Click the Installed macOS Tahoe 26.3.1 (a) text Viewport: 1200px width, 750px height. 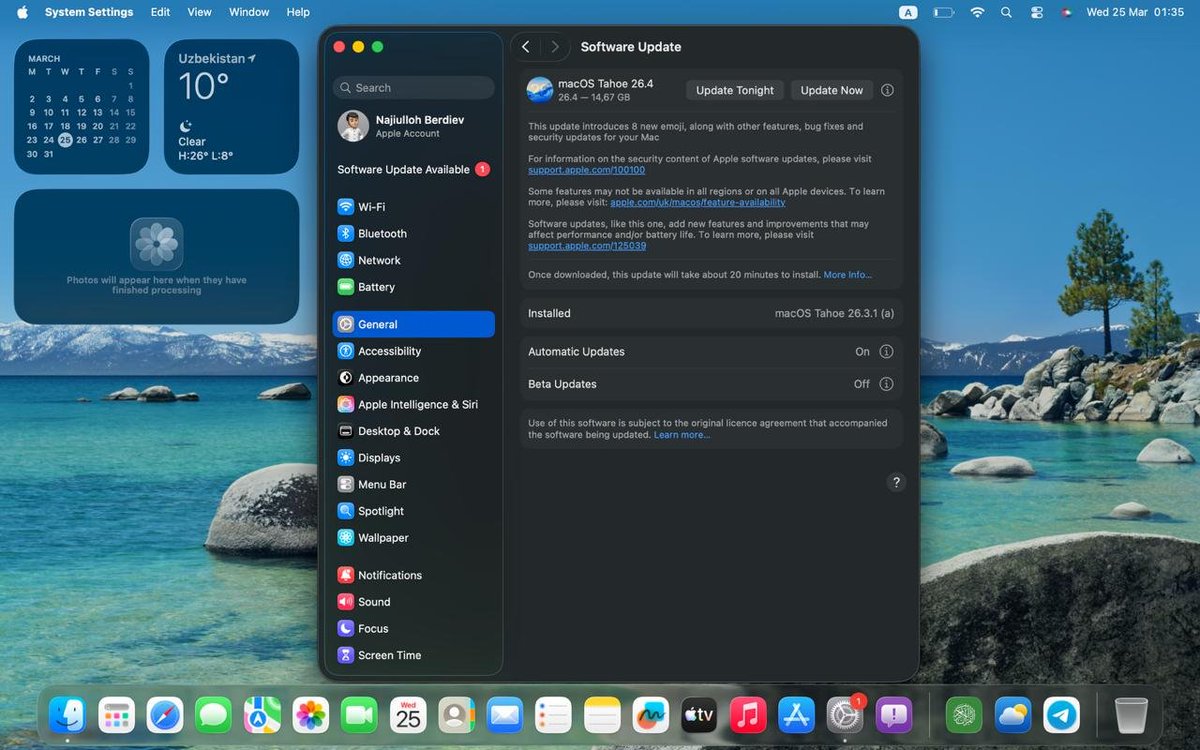point(835,314)
